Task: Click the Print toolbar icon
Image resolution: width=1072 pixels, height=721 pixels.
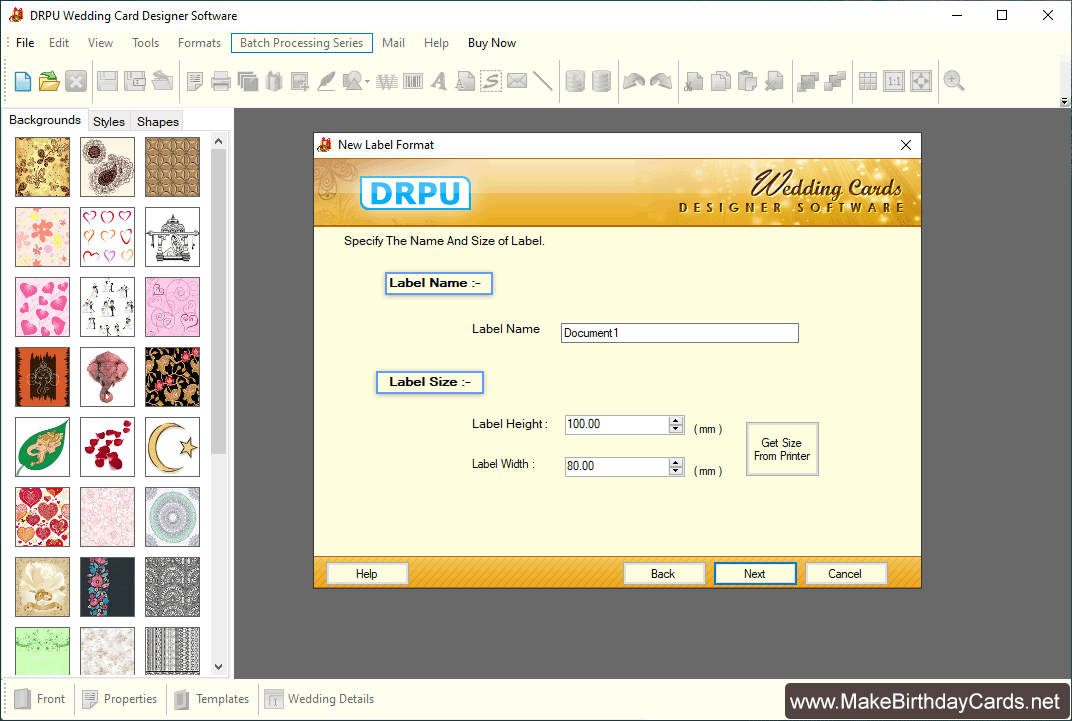Action: coord(221,81)
